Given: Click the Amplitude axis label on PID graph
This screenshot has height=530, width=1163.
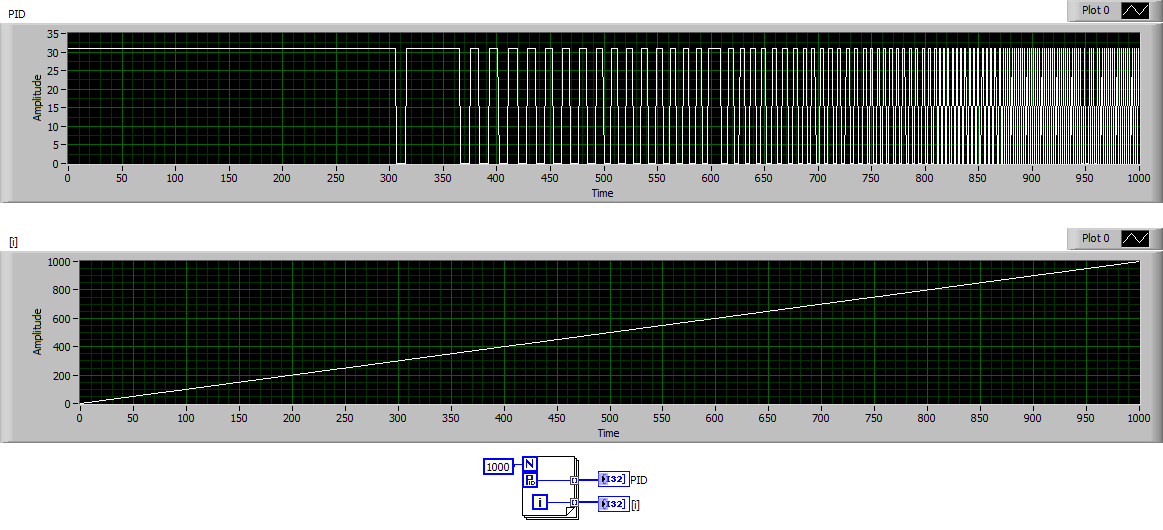Looking at the screenshot, I should point(37,98).
